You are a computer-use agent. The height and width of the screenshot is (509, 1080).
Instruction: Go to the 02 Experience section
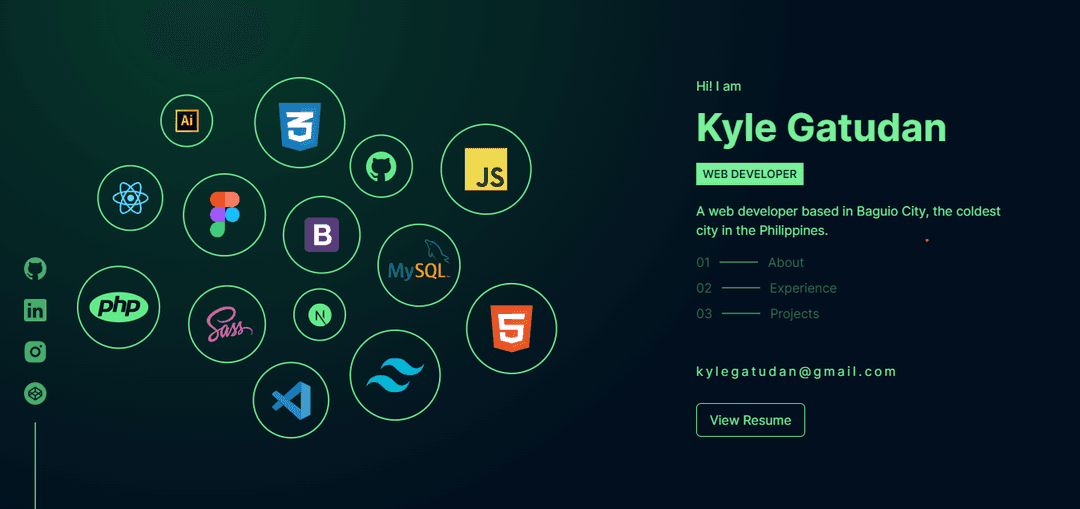pyautogui.click(x=767, y=288)
